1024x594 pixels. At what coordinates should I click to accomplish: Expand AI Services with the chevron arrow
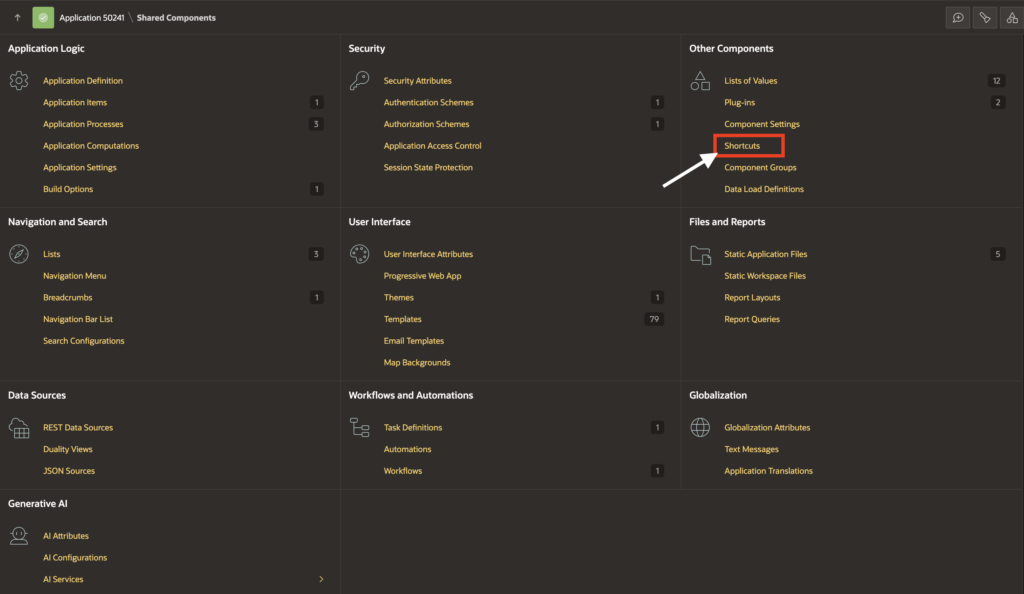click(321, 580)
